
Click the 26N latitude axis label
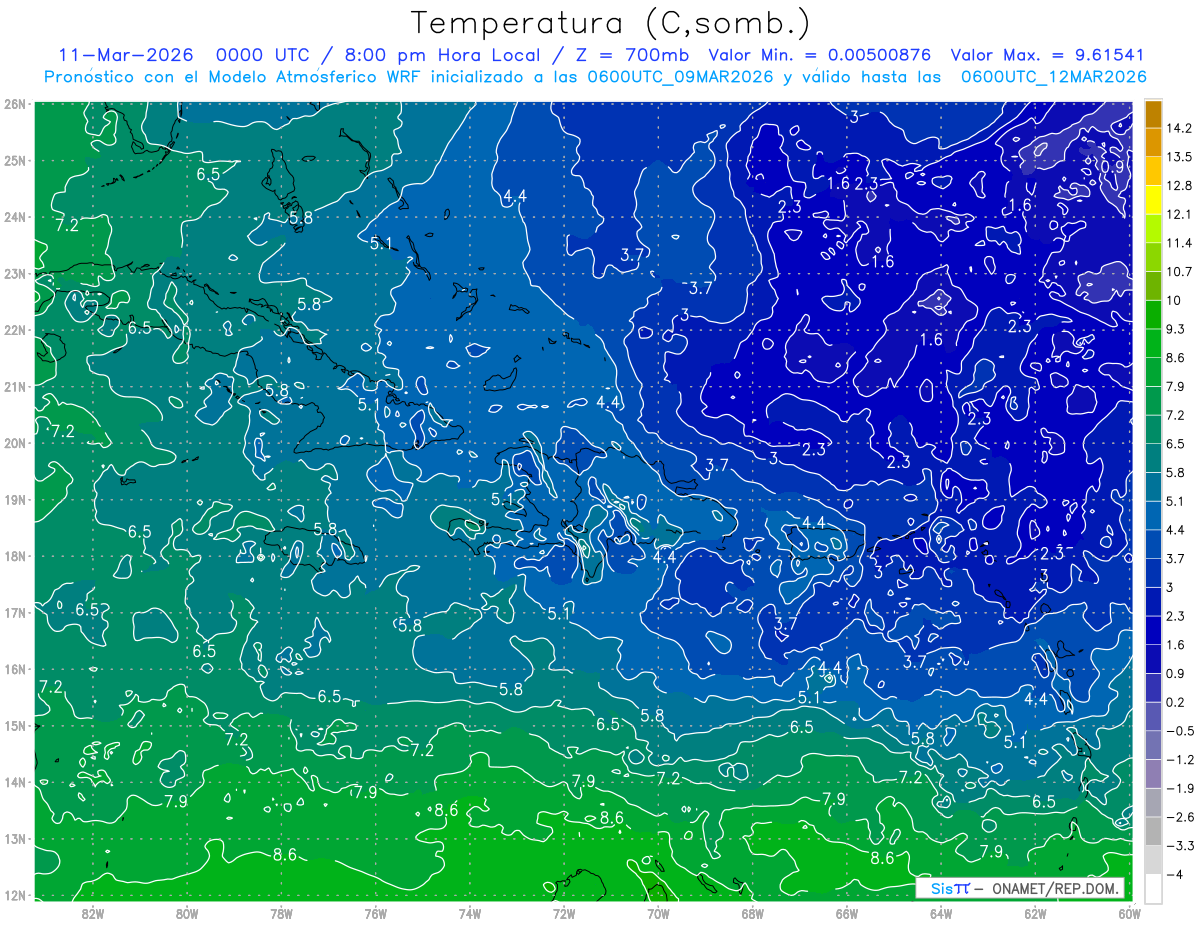click(x=14, y=104)
